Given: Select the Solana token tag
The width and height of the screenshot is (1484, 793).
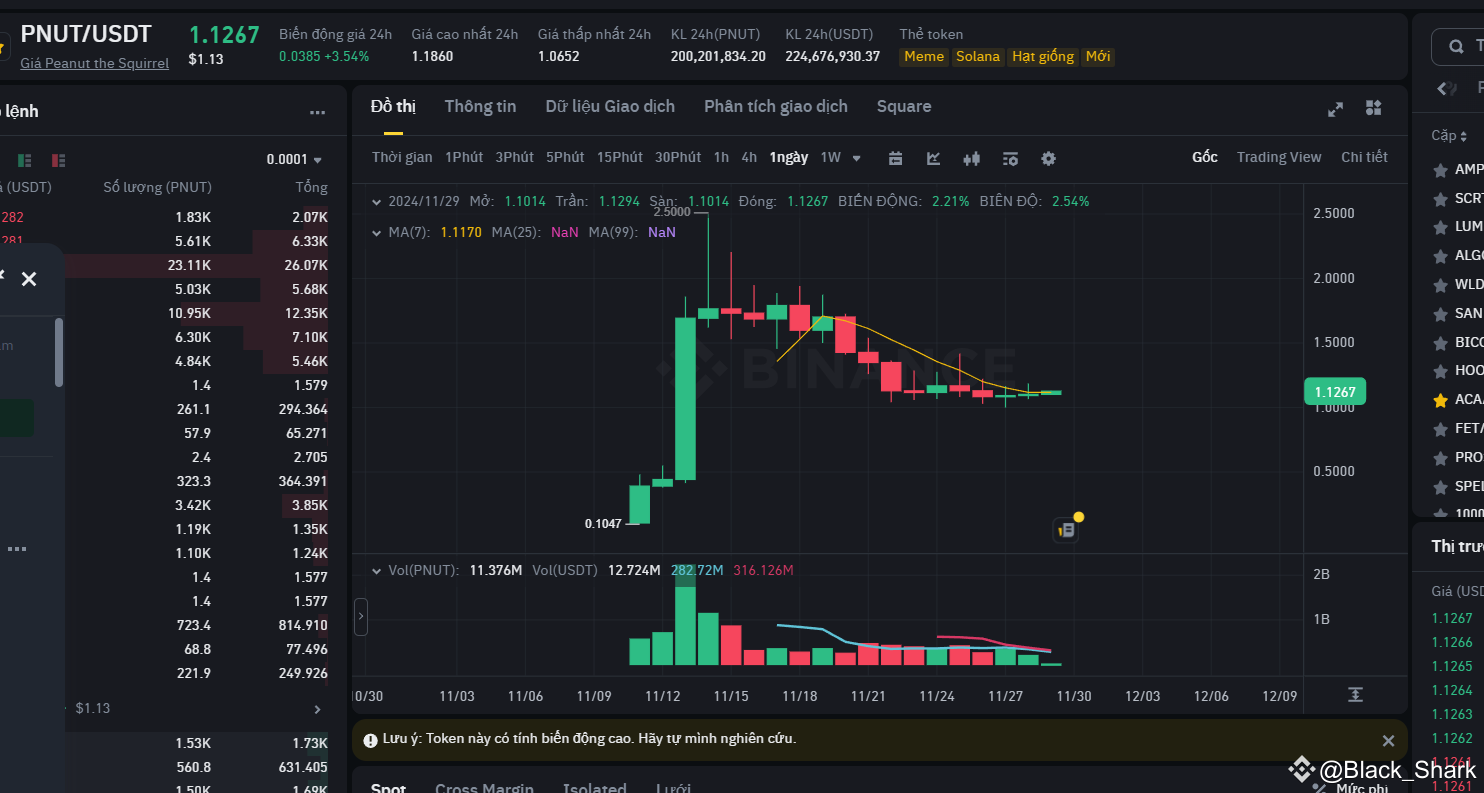Looking at the screenshot, I should [977, 57].
